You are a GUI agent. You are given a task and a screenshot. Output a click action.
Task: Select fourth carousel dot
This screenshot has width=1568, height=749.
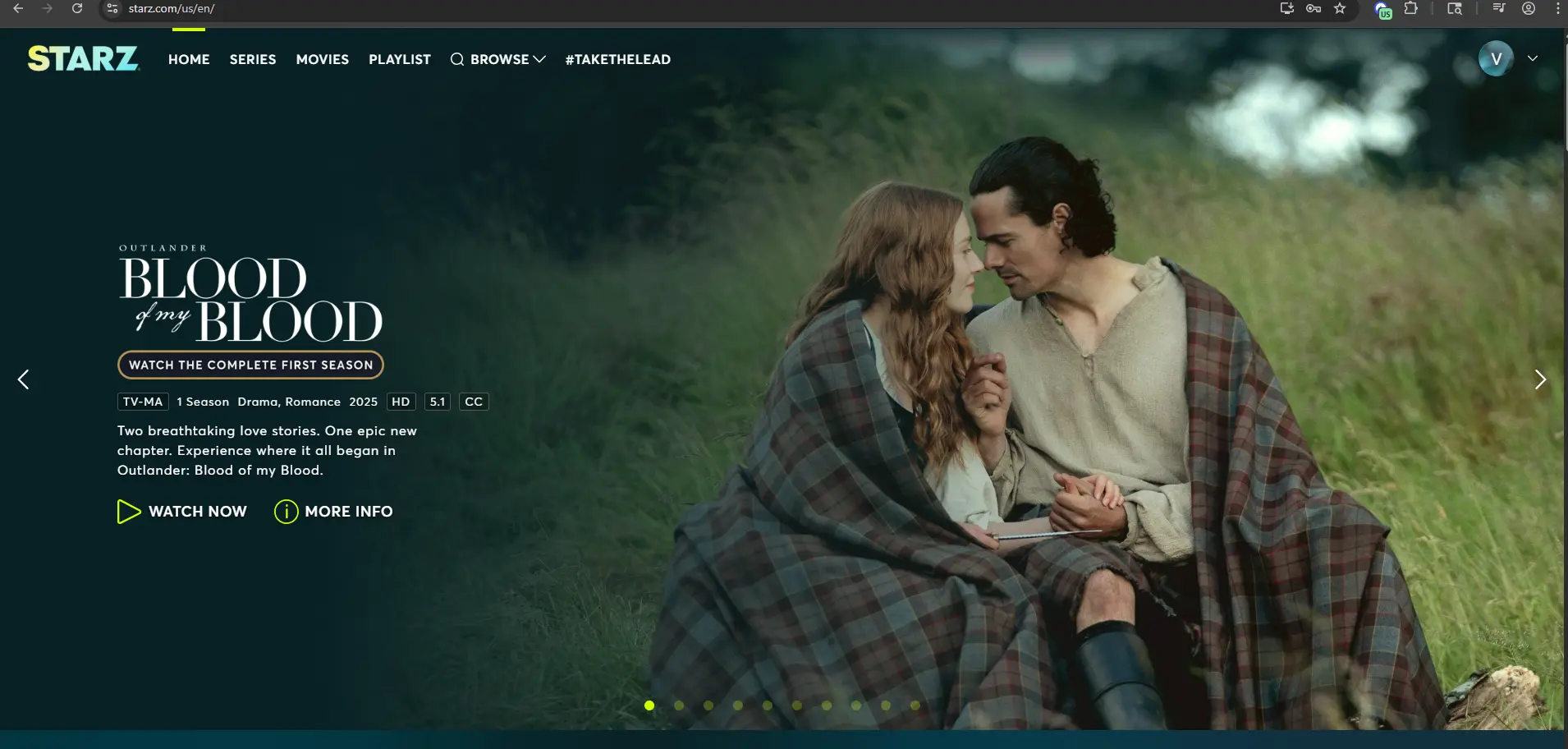pos(738,705)
